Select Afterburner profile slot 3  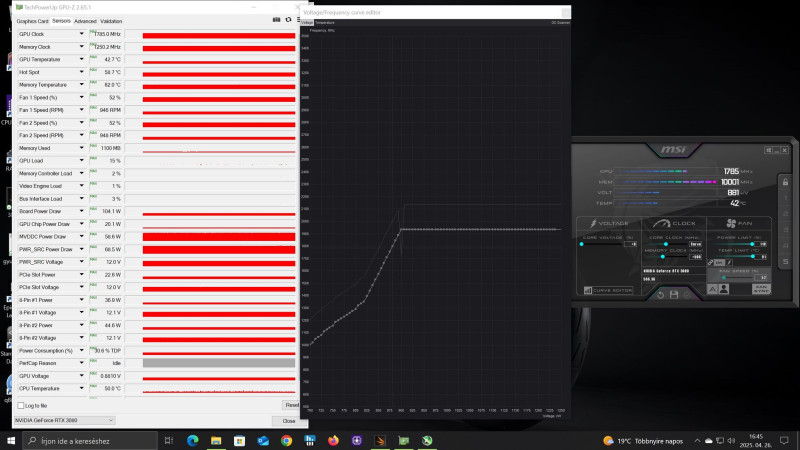(x=786, y=230)
